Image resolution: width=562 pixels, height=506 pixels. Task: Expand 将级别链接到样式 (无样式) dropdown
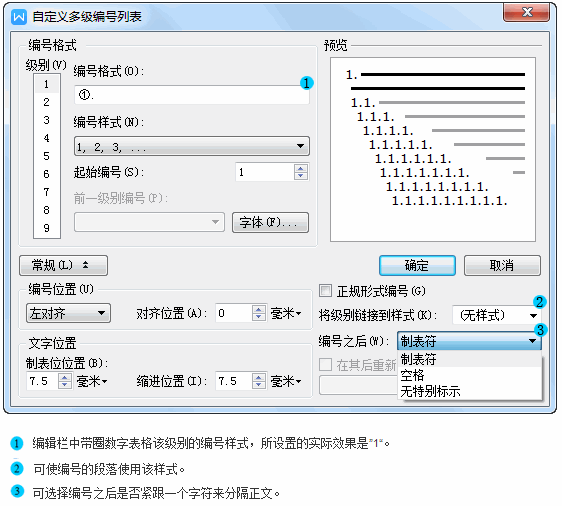tap(496, 315)
